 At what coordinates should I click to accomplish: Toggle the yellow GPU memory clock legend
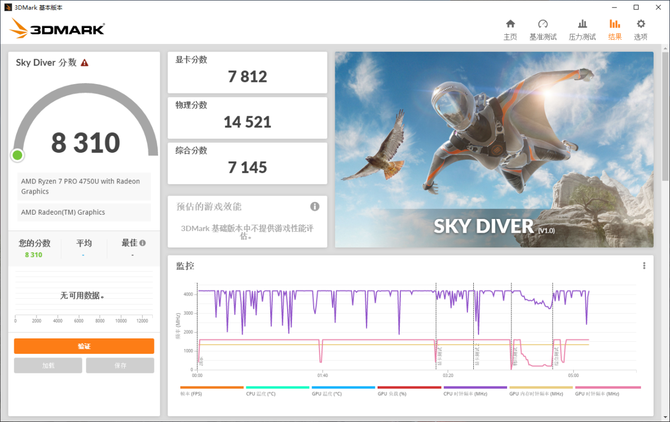coord(541,387)
